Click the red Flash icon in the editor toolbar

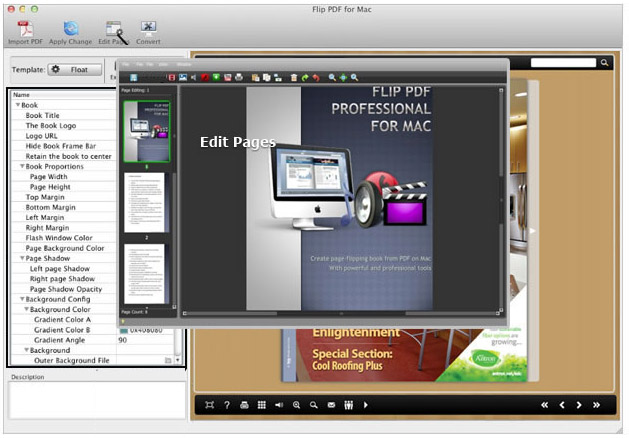pyautogui.click(x=205, y=77)
